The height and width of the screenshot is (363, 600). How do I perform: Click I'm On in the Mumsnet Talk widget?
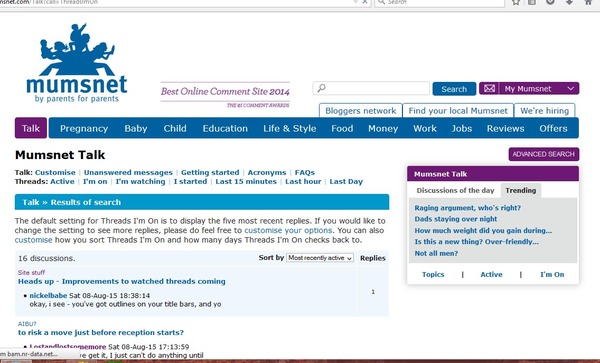click(x=552, y=275)
